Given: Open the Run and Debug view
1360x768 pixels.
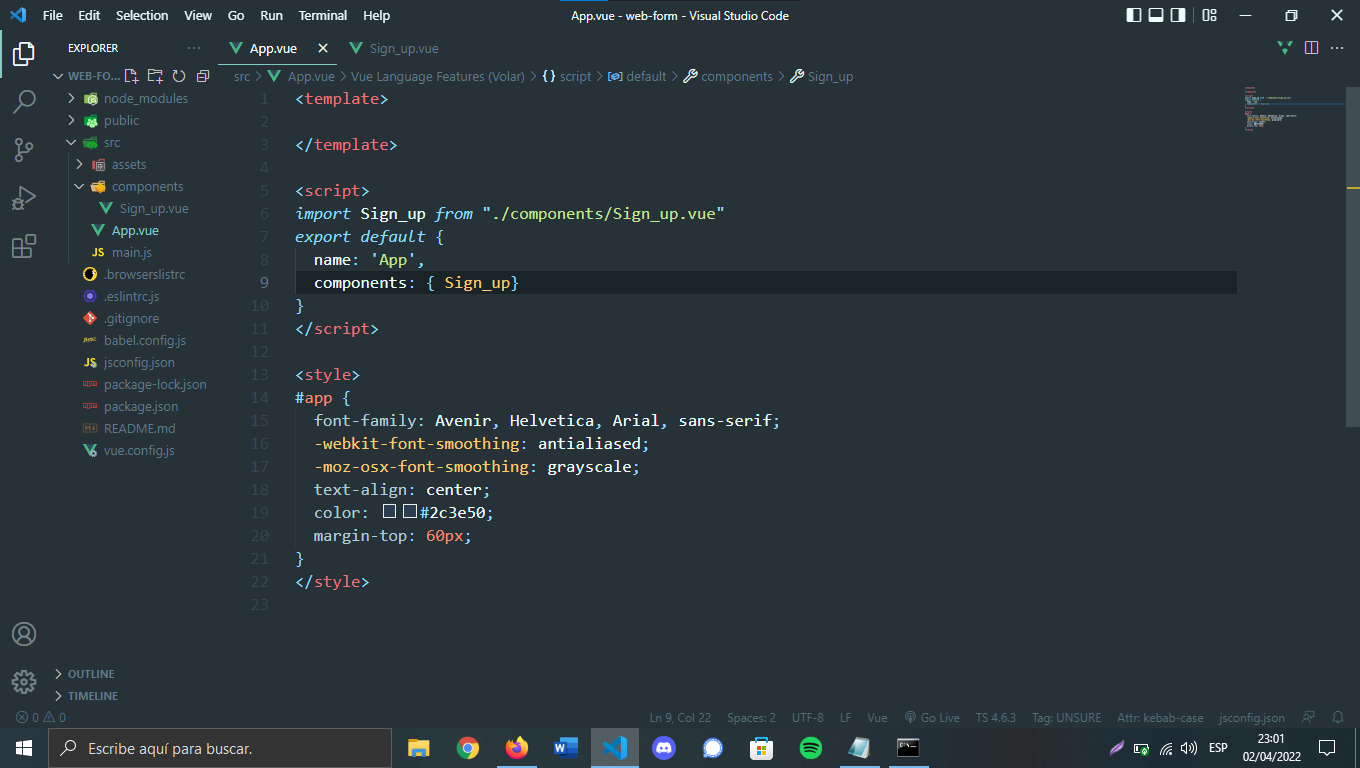Looking at the screenshot, I should [x=24, y=198].
